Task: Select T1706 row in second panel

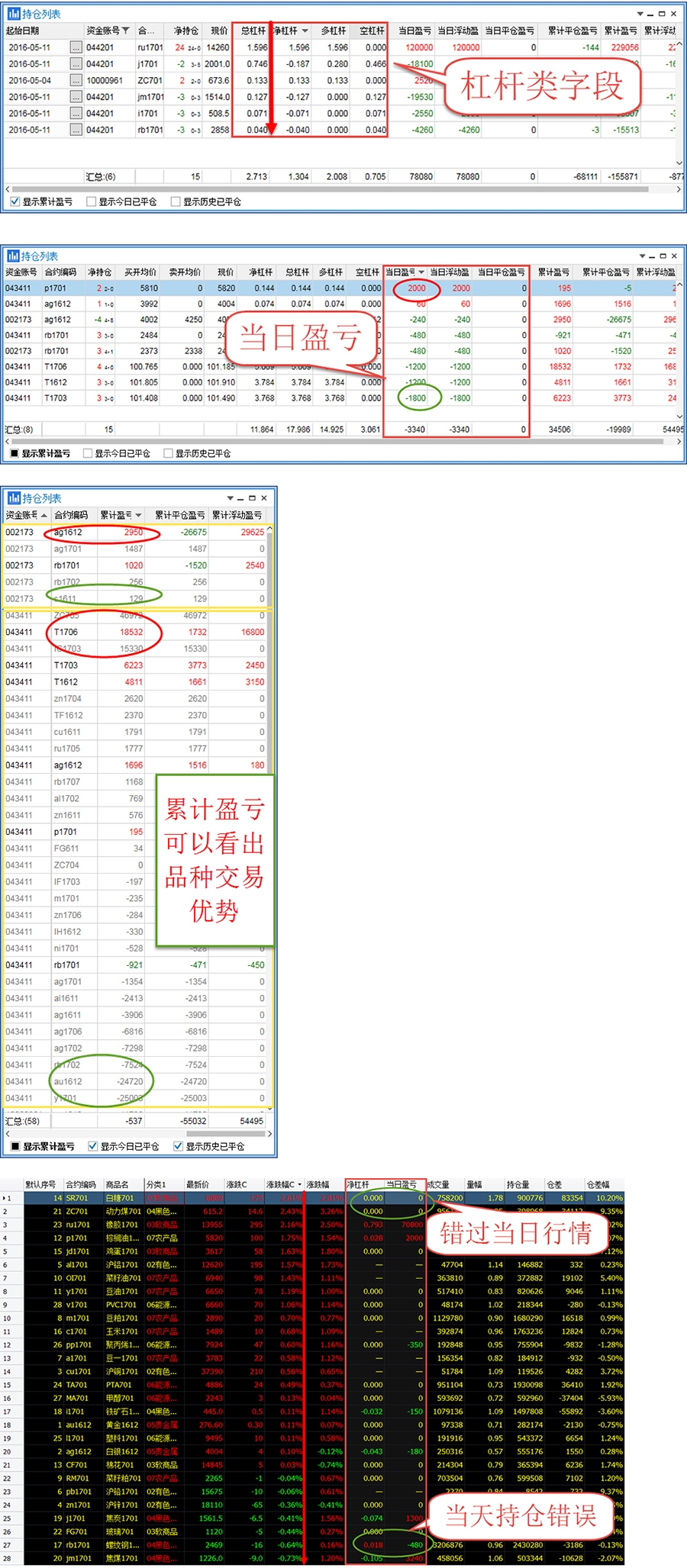Action: 340,366
